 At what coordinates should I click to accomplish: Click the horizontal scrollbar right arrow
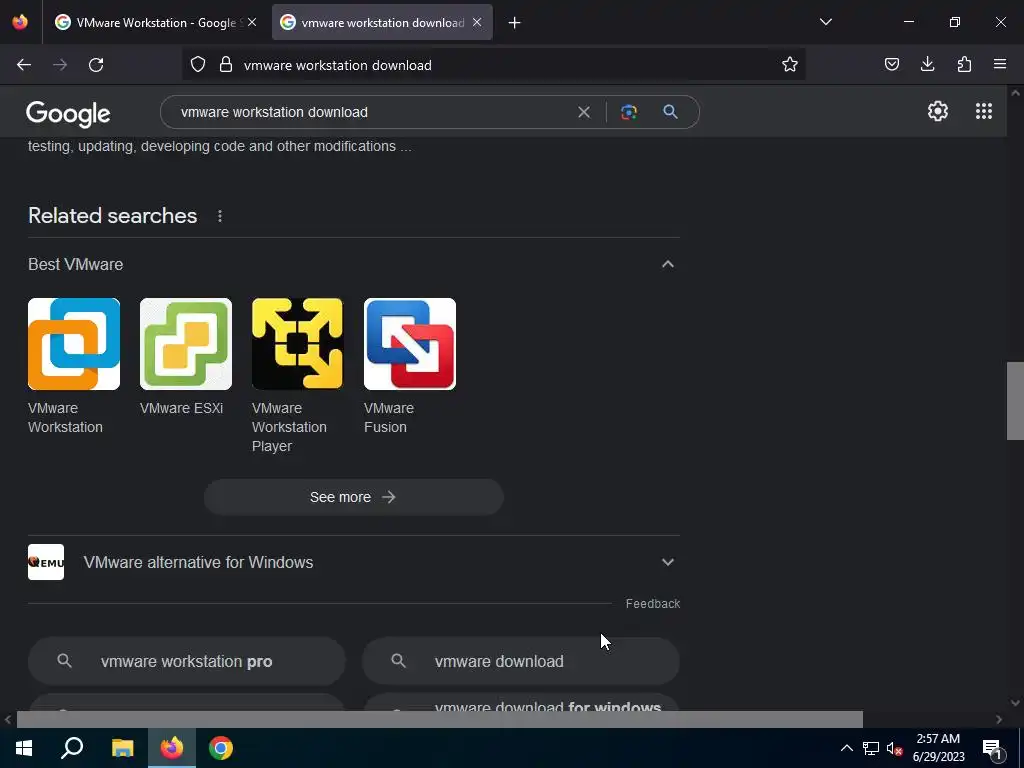(999, 720)
